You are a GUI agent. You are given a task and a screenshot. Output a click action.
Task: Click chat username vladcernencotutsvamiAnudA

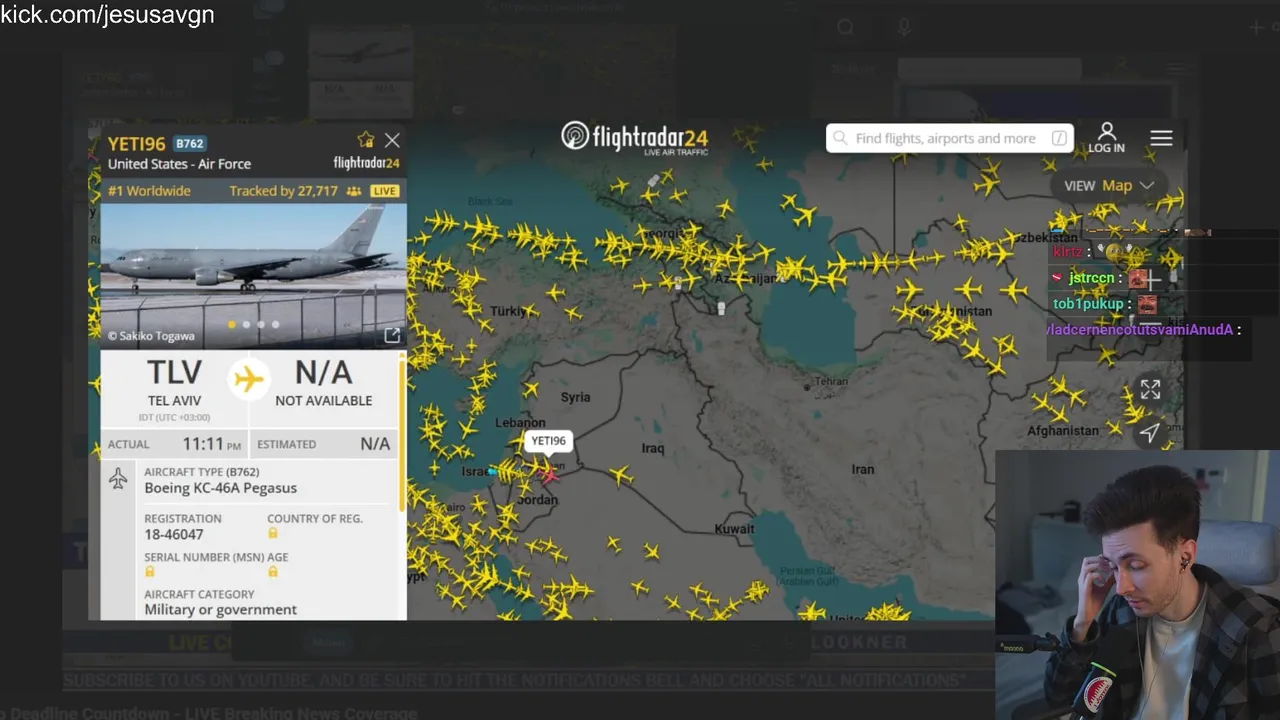1141,329
